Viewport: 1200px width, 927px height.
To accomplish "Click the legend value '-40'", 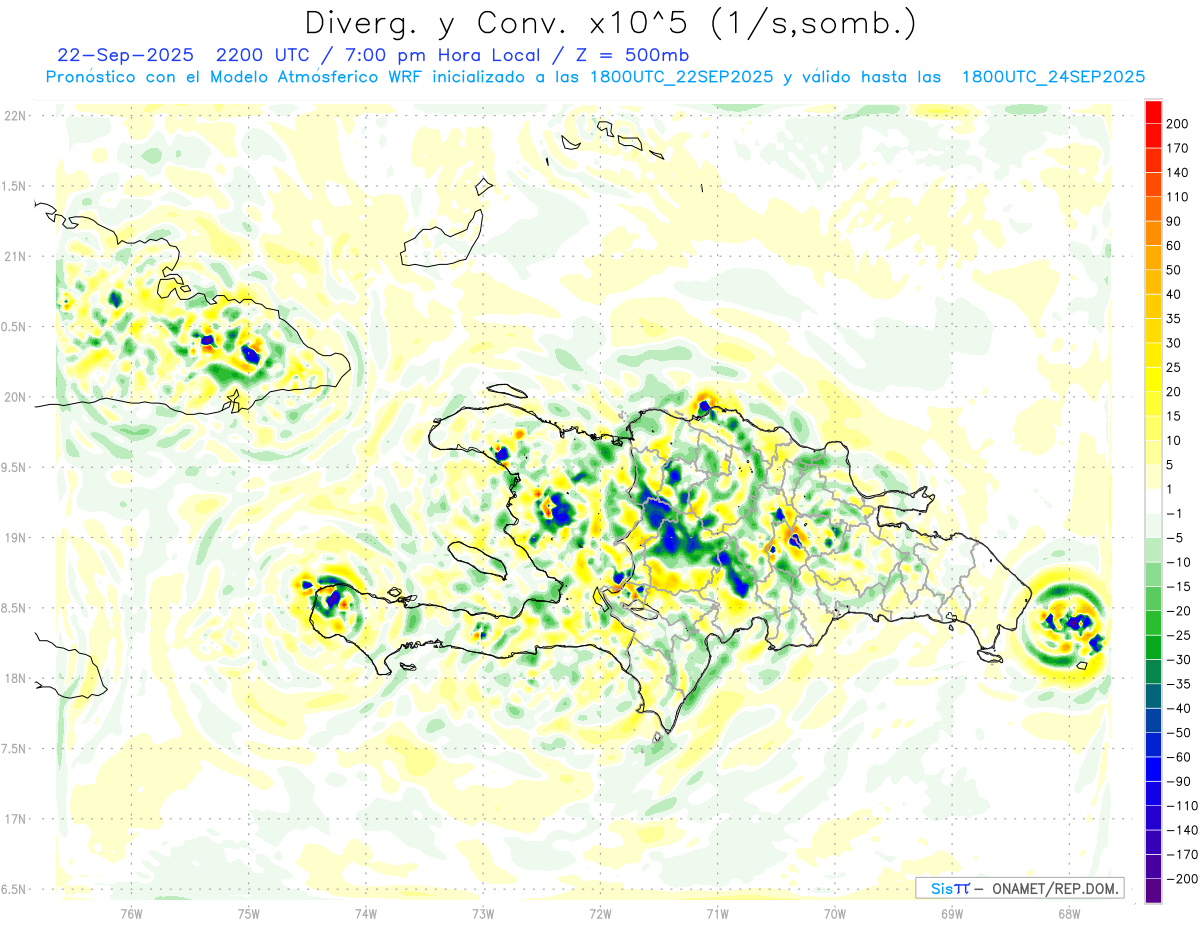I will tap(1178, 708).
